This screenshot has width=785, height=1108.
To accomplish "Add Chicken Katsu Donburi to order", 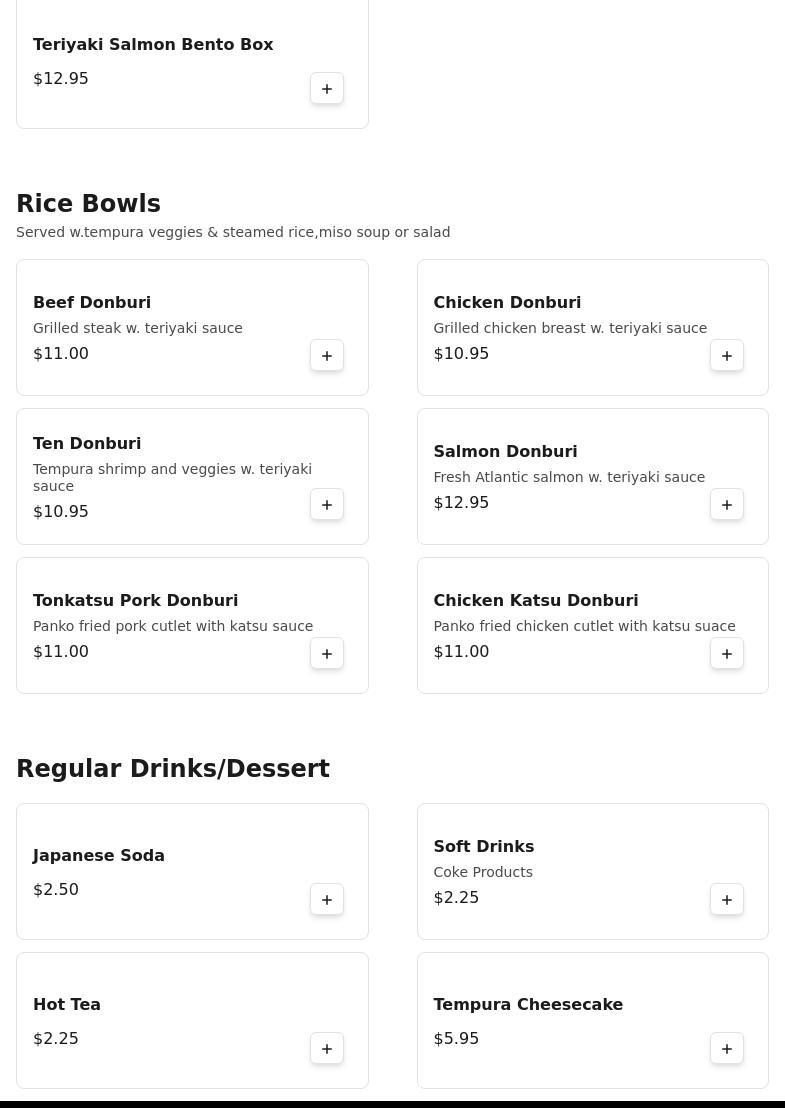I will pos(727,654).
